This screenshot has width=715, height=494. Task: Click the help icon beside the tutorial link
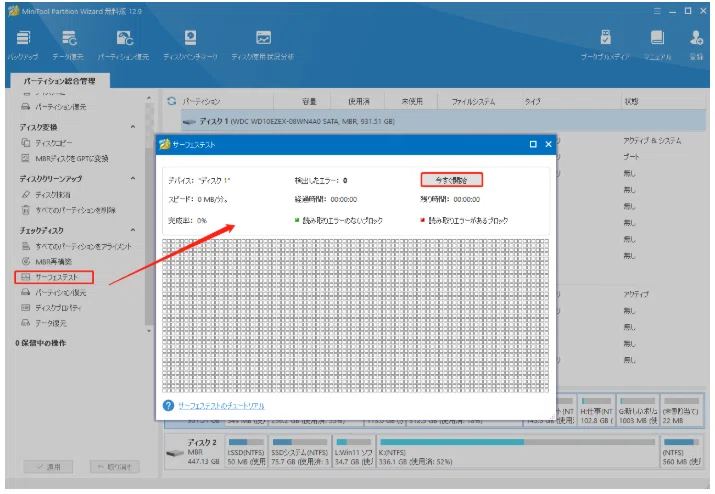click(168, 405)
